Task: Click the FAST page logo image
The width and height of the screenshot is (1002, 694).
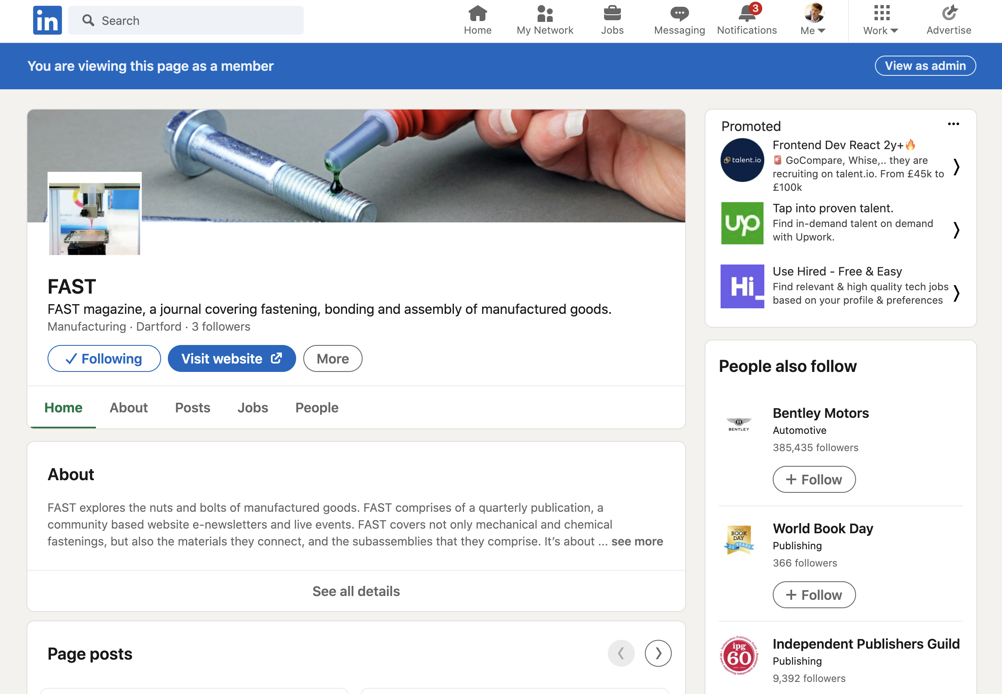Action: coord(95,213)
